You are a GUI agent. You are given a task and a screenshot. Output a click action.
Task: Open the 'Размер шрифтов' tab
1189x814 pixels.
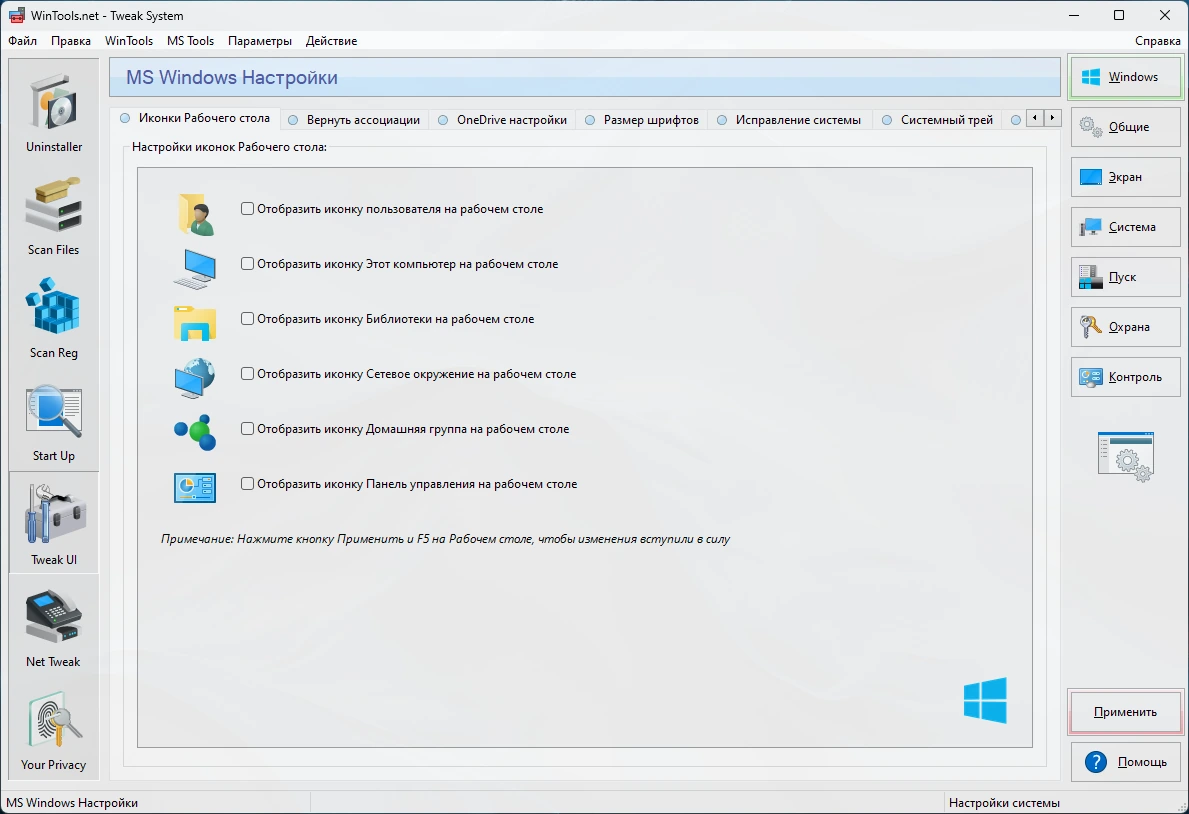pyautogui.click(x=642, y=120)
